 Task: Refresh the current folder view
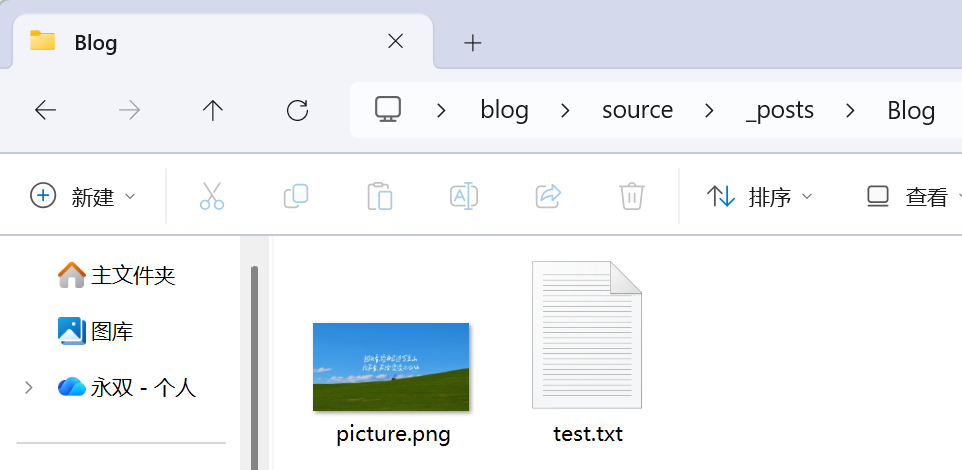coord(297,110)
